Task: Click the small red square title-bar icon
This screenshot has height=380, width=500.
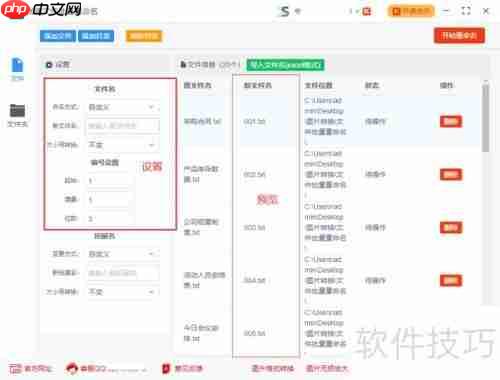Action: (367, 12)
